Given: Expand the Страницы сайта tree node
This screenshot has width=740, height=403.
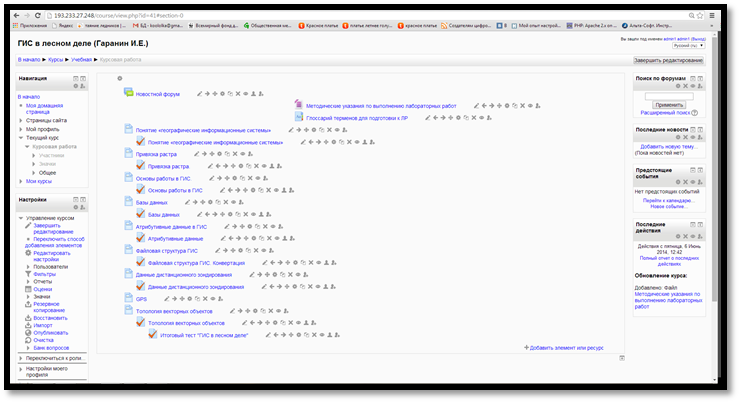Looking at the screenshot, I should [x=21, y=120].
